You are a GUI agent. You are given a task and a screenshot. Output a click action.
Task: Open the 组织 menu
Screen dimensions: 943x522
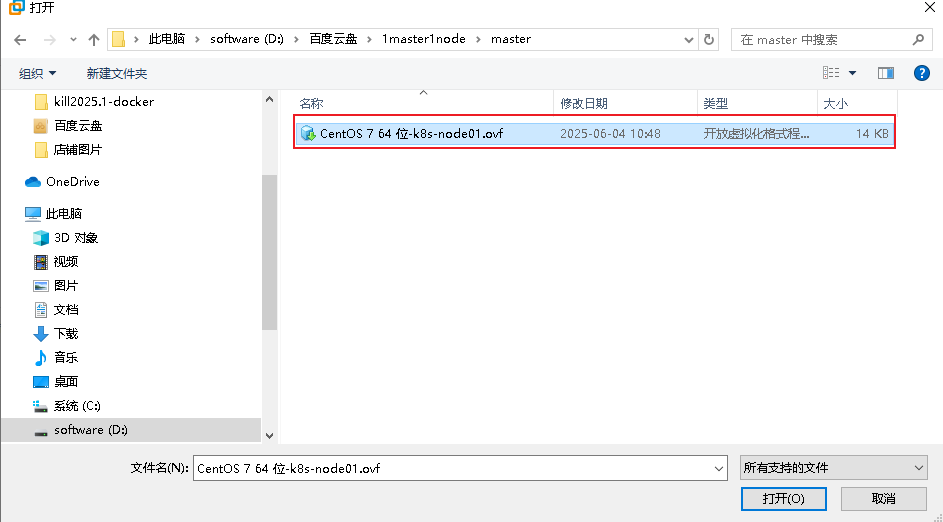pyautogui.click(x=37, y=73)
